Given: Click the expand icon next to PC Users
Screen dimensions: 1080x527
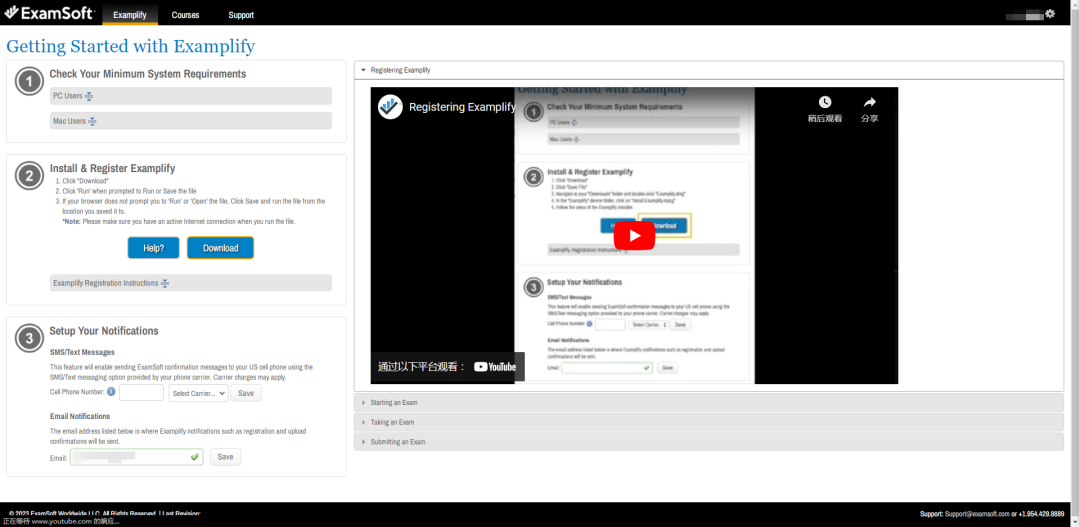Looking at the screenshot, I should click(89, 96).
